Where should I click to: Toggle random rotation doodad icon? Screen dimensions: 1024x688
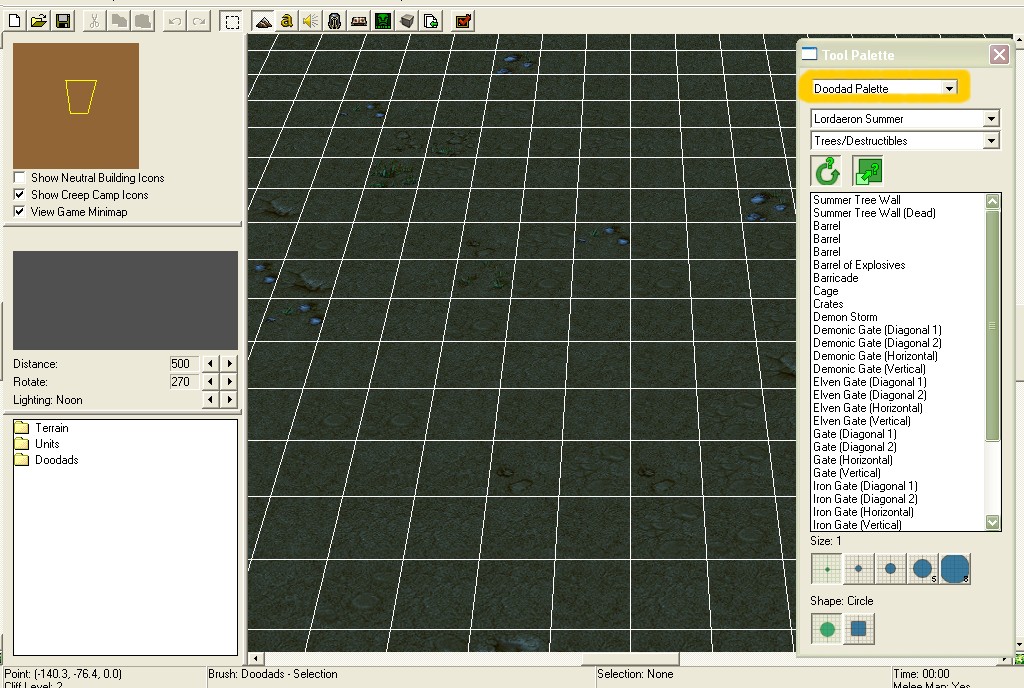coord(827,172)
